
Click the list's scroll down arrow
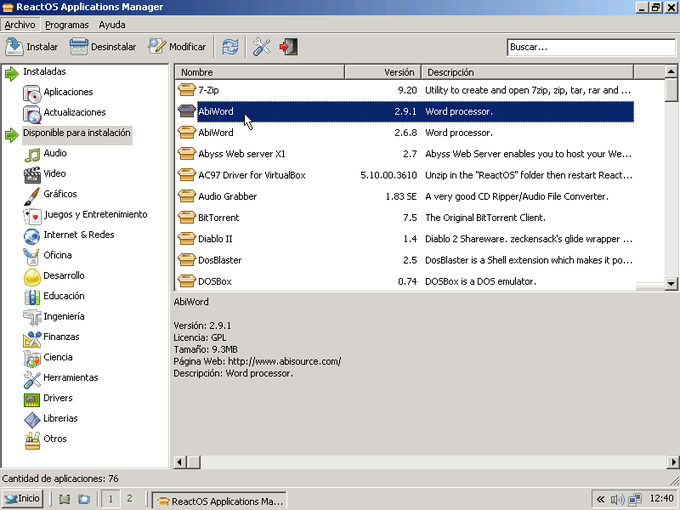click(671, 284)
